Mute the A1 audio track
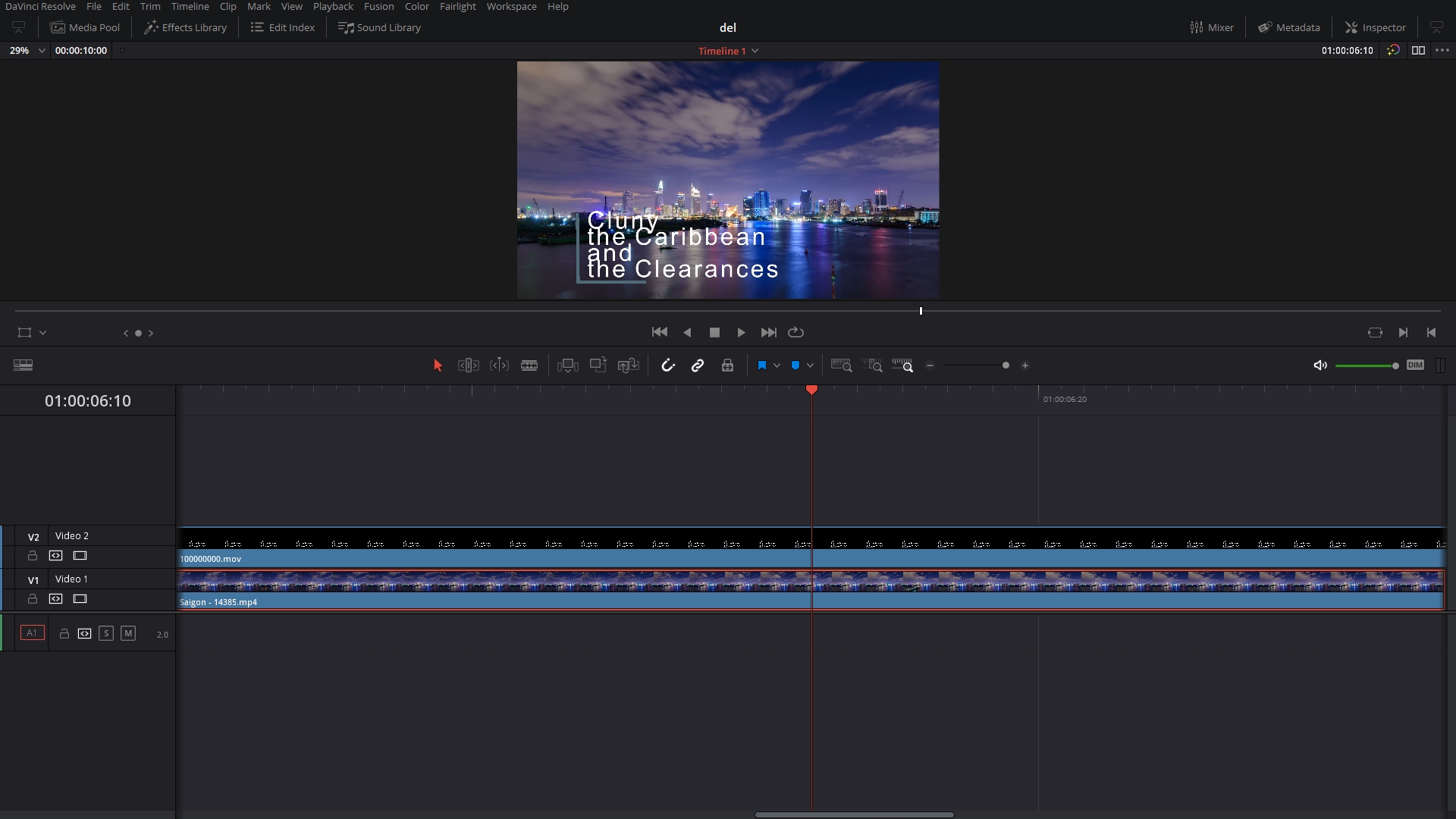 pyautogui.click(x=128, y=633)
